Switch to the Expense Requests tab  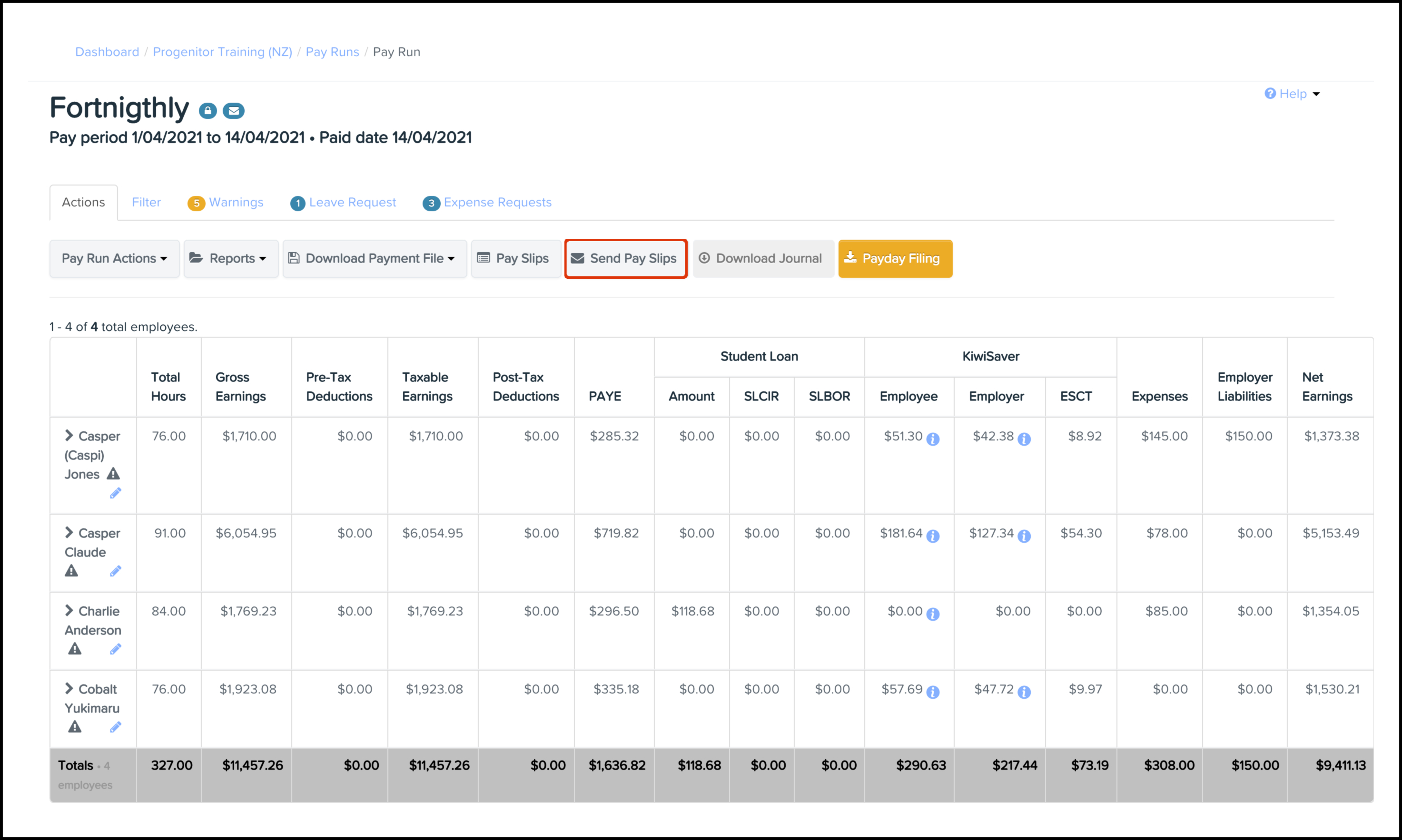click(496, 203)
